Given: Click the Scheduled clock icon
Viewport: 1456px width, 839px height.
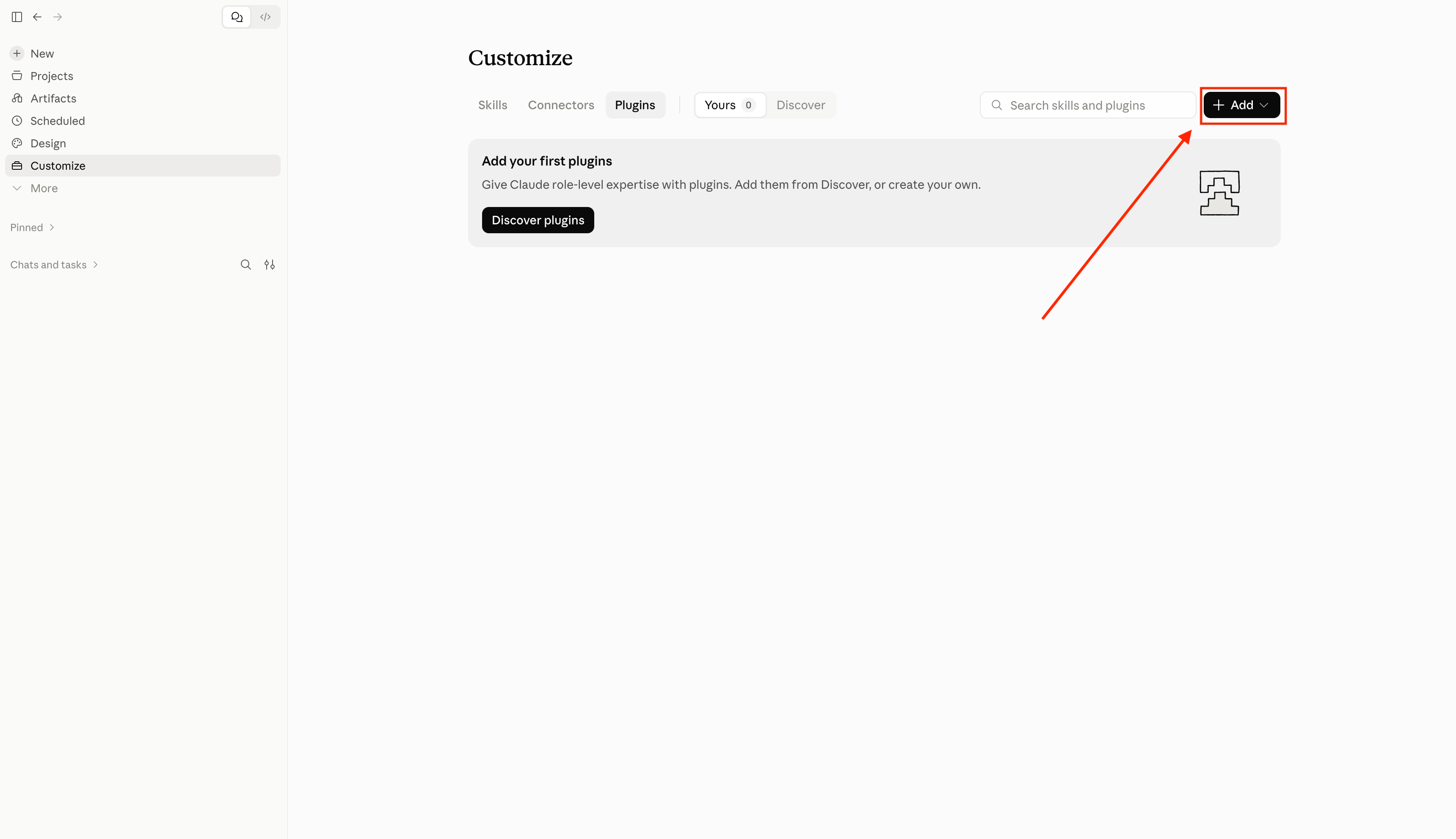Looking at the screenshot, I should tap(17, 121).
